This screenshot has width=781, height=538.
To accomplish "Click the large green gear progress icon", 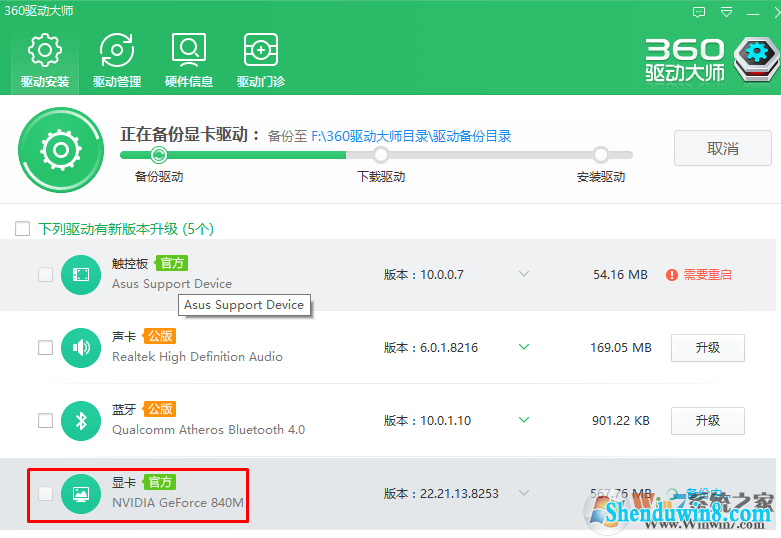I will tap(61, 150).
